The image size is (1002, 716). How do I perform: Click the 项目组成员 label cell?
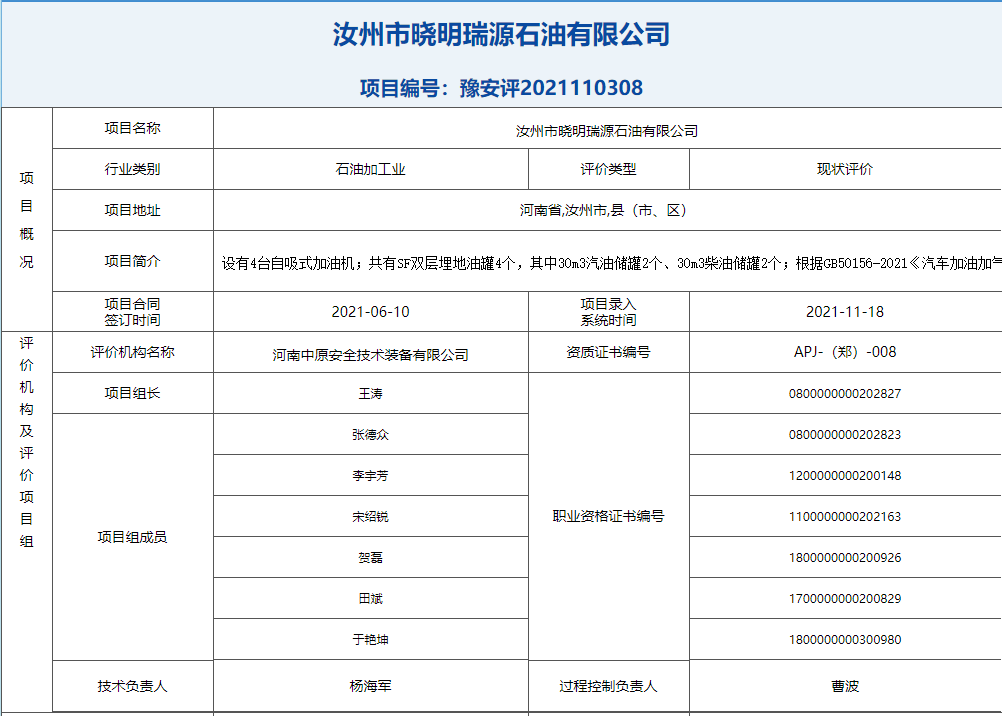pos(132,537)
